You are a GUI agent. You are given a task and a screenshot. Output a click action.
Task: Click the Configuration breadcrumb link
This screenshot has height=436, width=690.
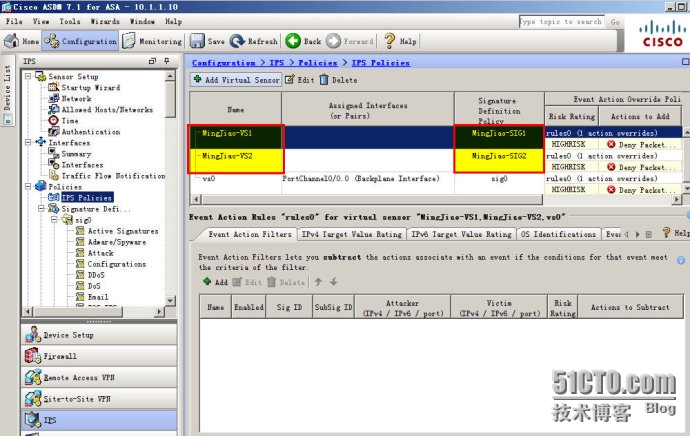tap(224, 63)
